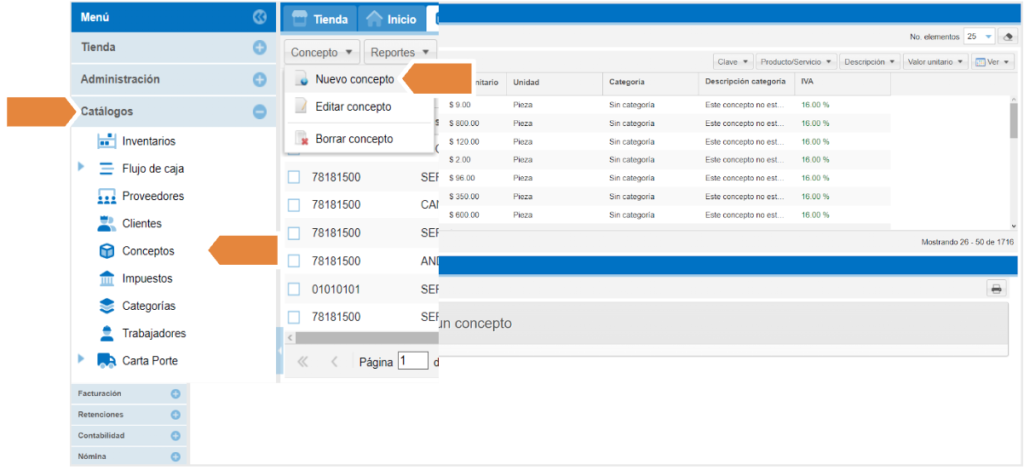This screenshot has width=1024, height=470.
Task: Check the first 78181500 row checkbox
Action: point(294,177)
